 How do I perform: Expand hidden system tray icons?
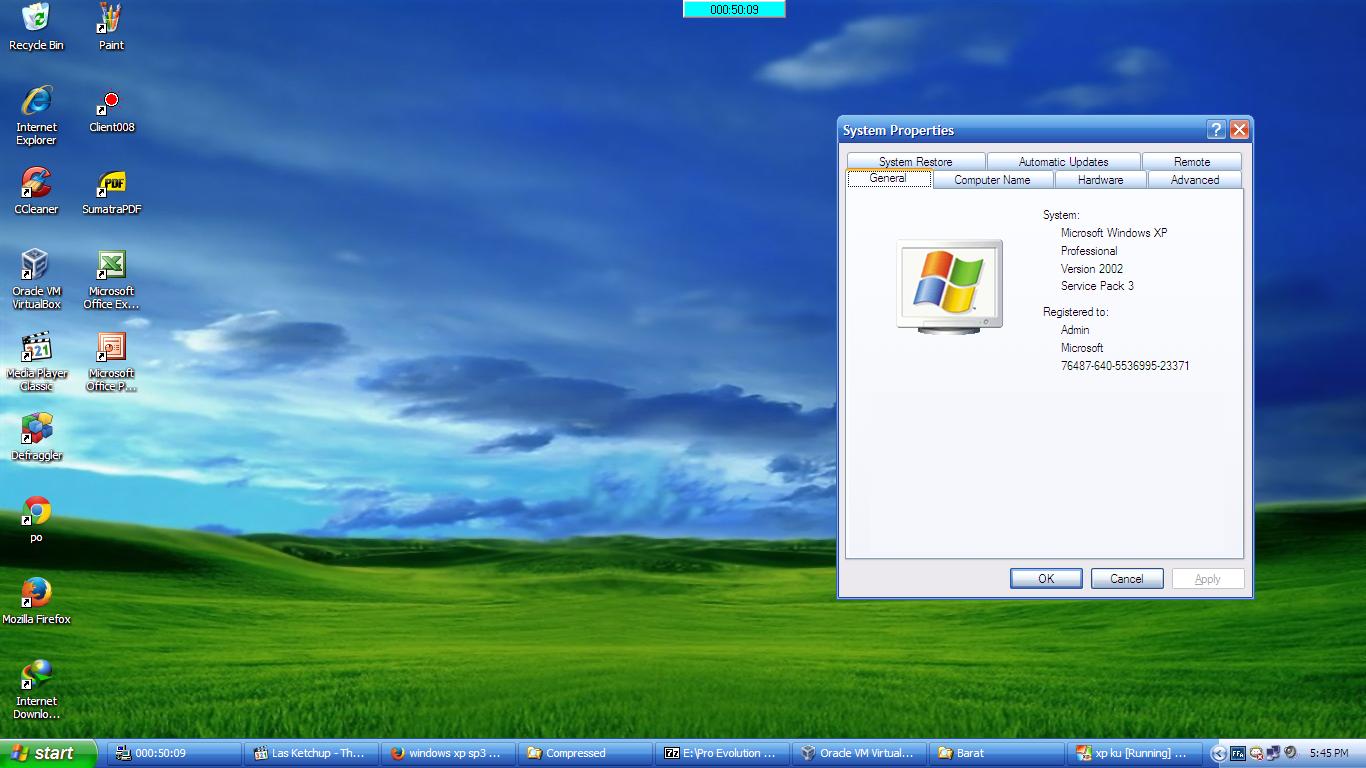(1217, 753)
